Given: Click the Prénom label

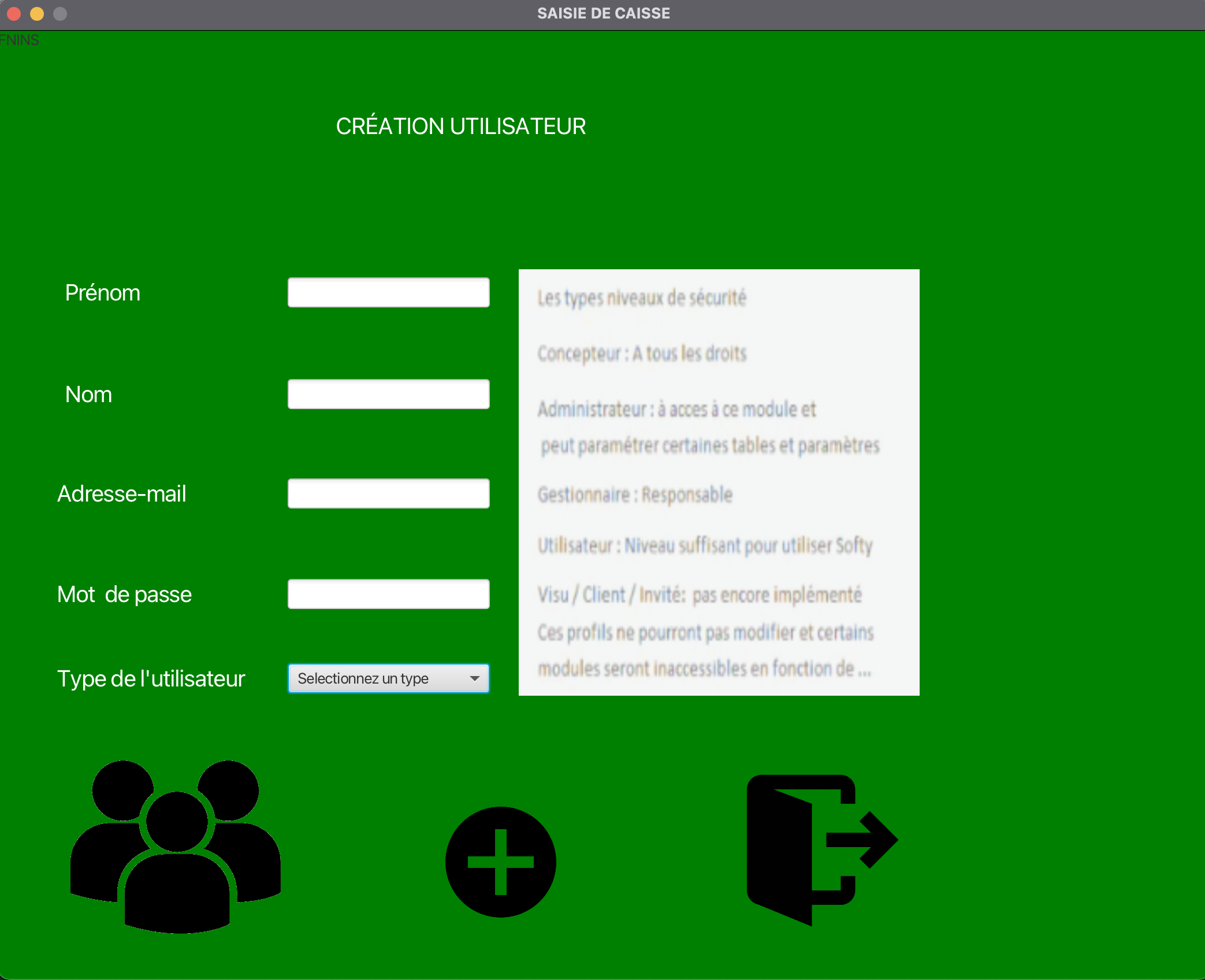Looking at the screenshot, I should (x=102, y=293).
